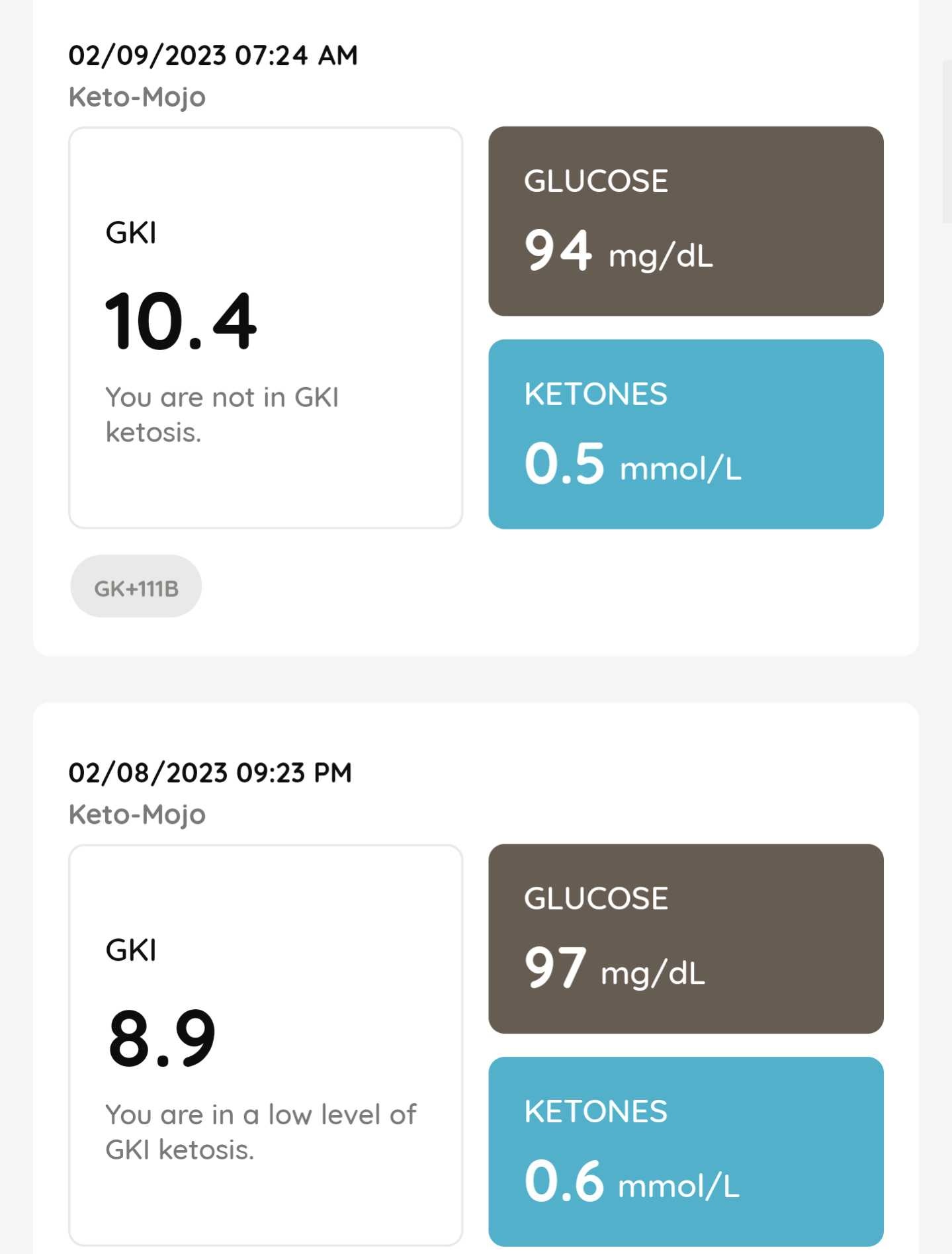This screenshot has height=1254, width=952.
Task: Tap the GK+111B tag chip
Action: click(x=136, y=586)
